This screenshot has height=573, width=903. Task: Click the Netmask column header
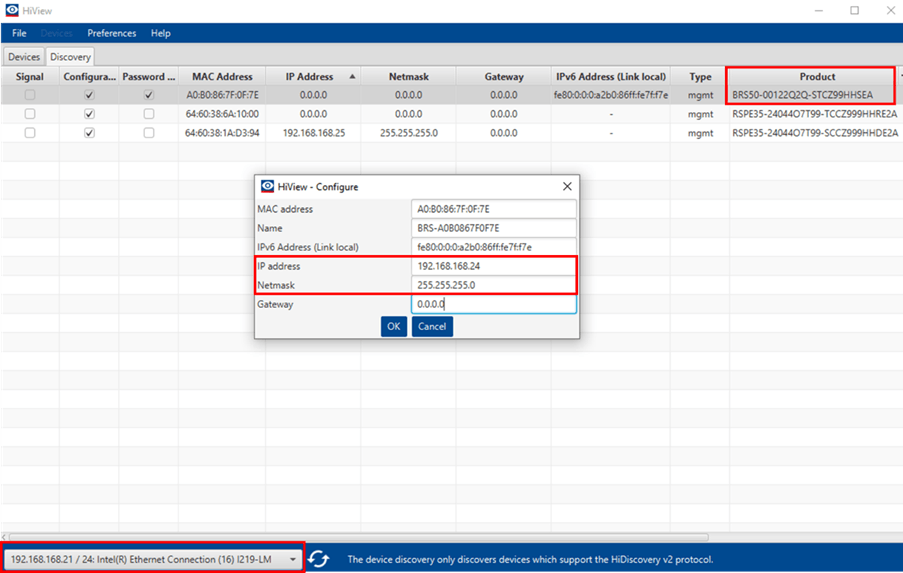click(x=409, y=77)
